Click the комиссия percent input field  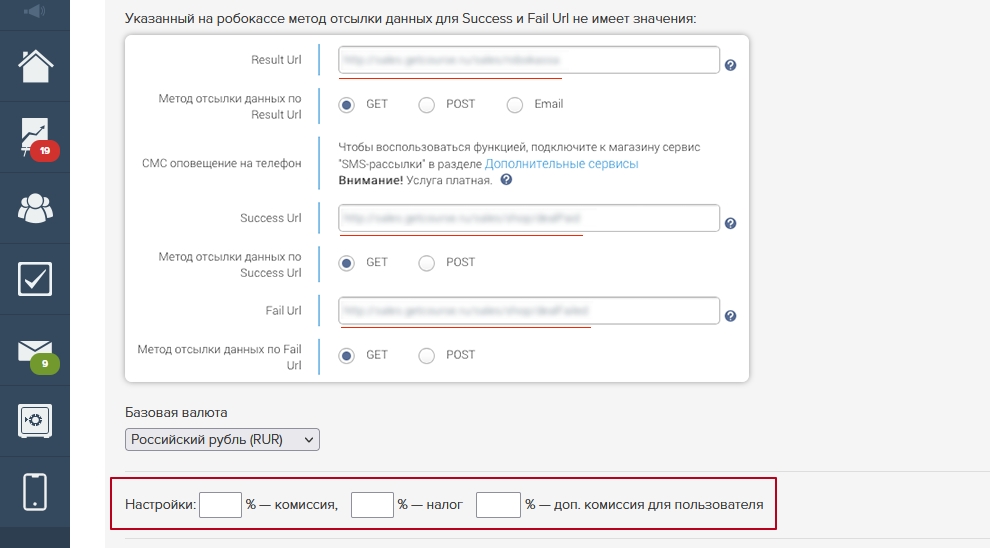[x=220, y=505]
